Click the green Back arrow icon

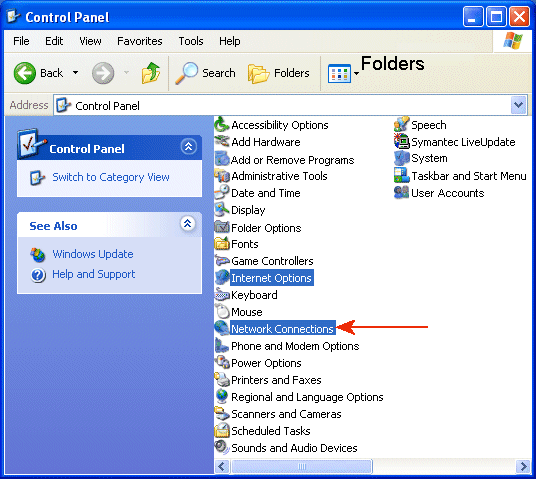(25, 73)
